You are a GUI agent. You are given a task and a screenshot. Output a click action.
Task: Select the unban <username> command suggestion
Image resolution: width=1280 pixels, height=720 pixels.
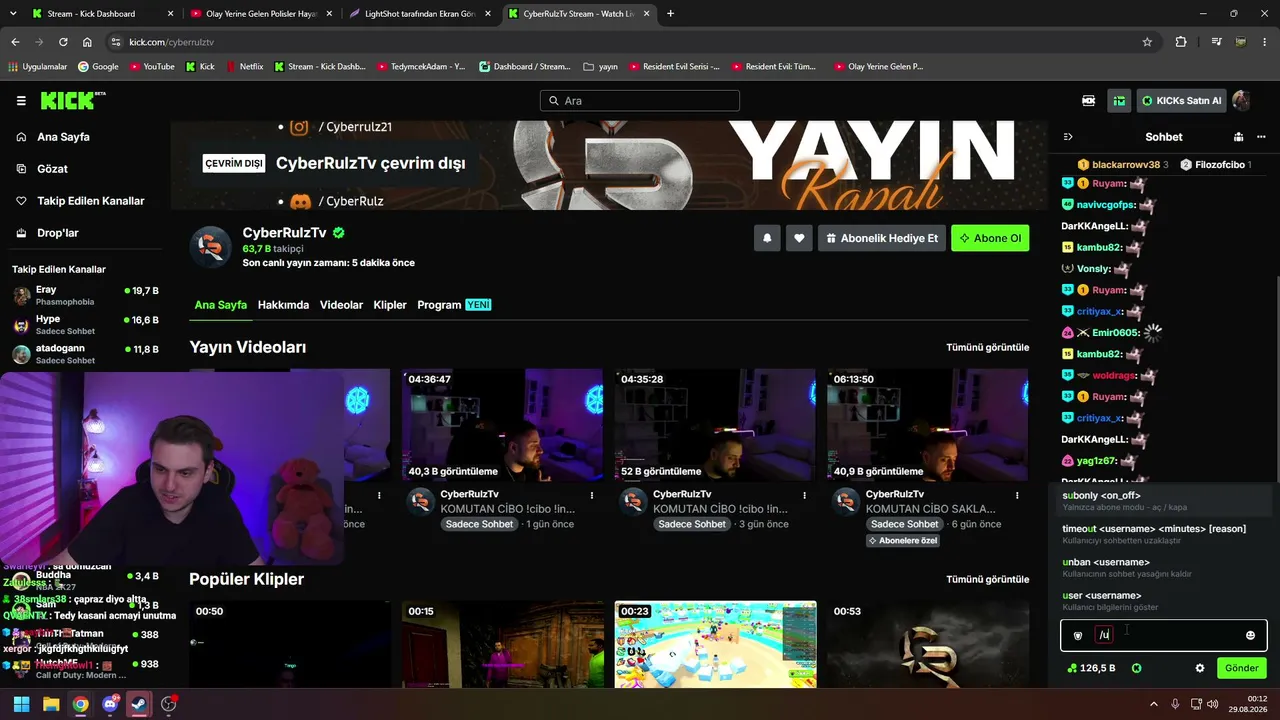(1164, 567)
